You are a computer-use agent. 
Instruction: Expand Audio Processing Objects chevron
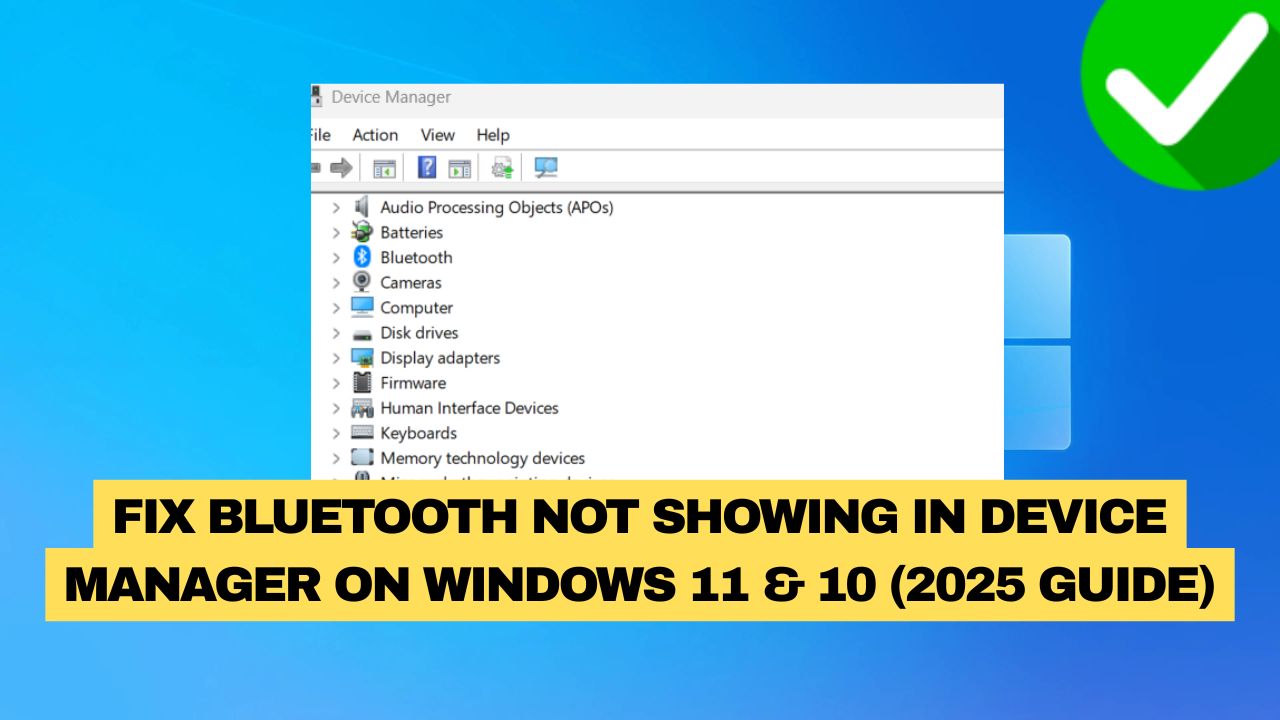336,207
